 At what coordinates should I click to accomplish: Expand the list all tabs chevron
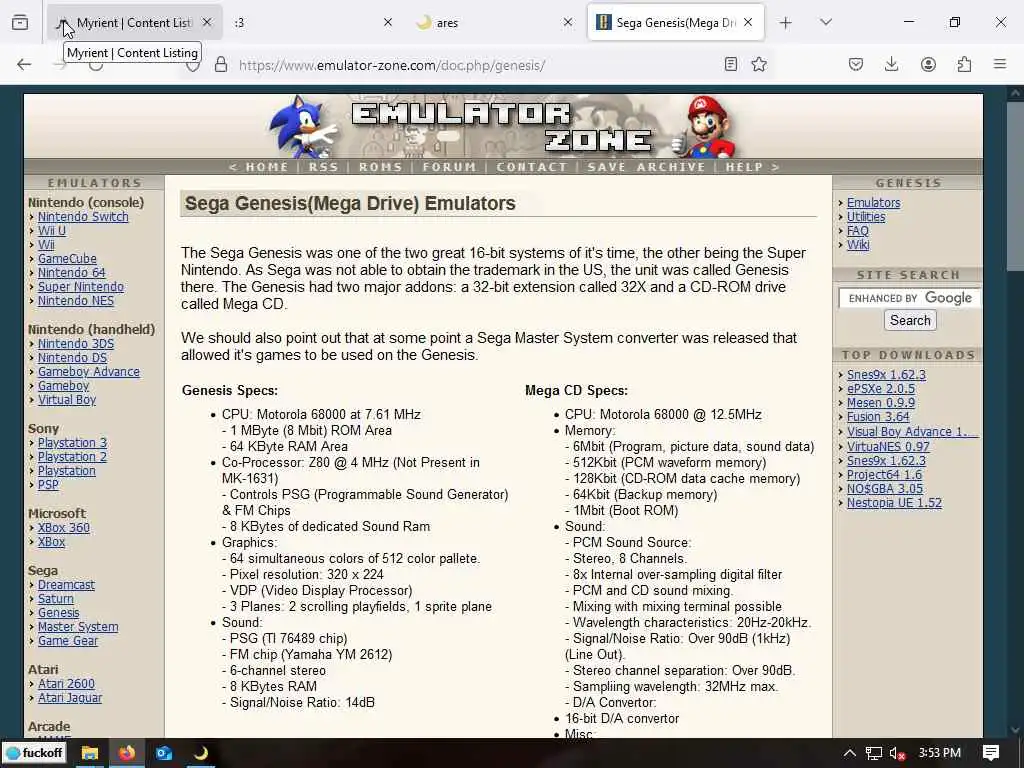click(826, 22)
